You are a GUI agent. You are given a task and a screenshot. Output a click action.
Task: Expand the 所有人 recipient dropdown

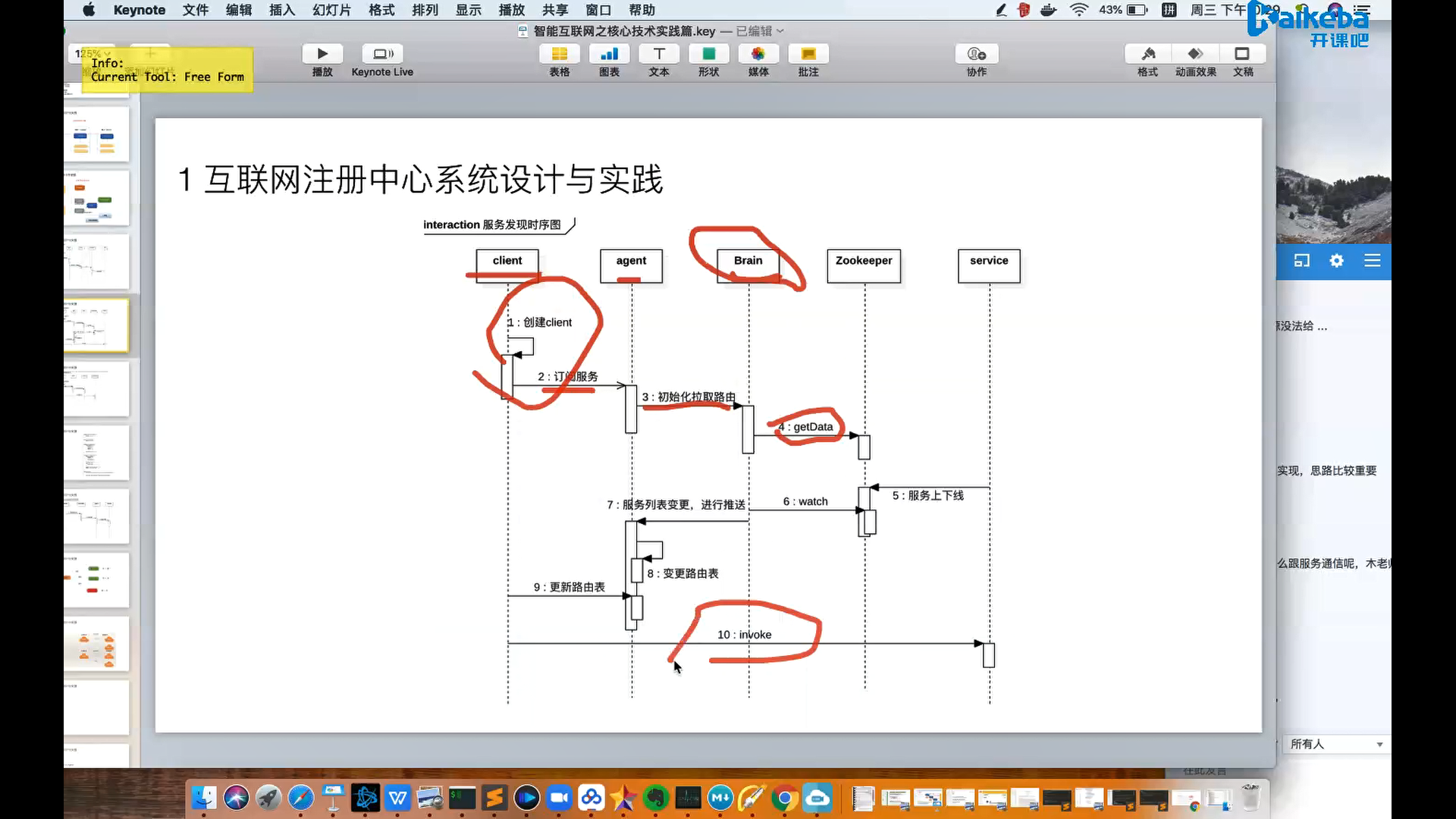(1379, 745)
